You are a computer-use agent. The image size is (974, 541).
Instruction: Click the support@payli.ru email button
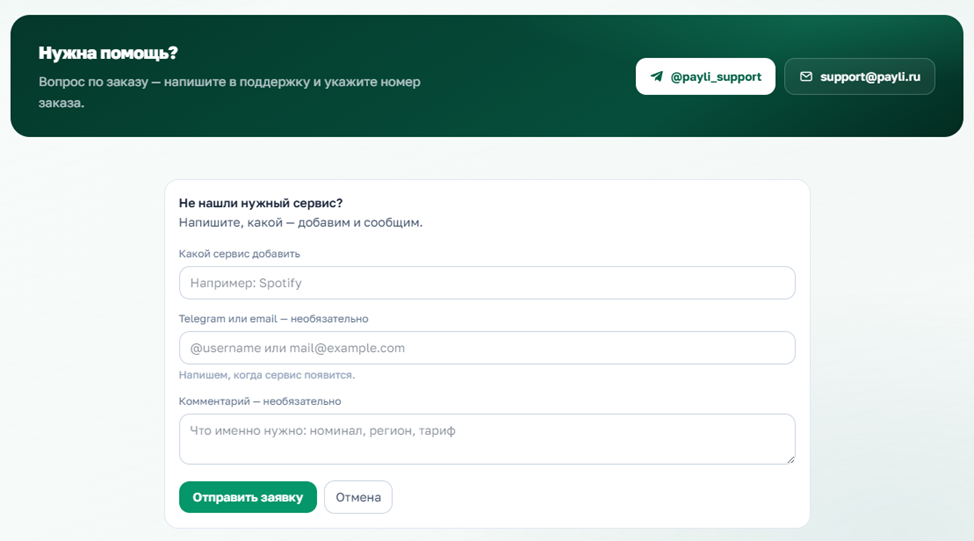(x=859, y=76)
